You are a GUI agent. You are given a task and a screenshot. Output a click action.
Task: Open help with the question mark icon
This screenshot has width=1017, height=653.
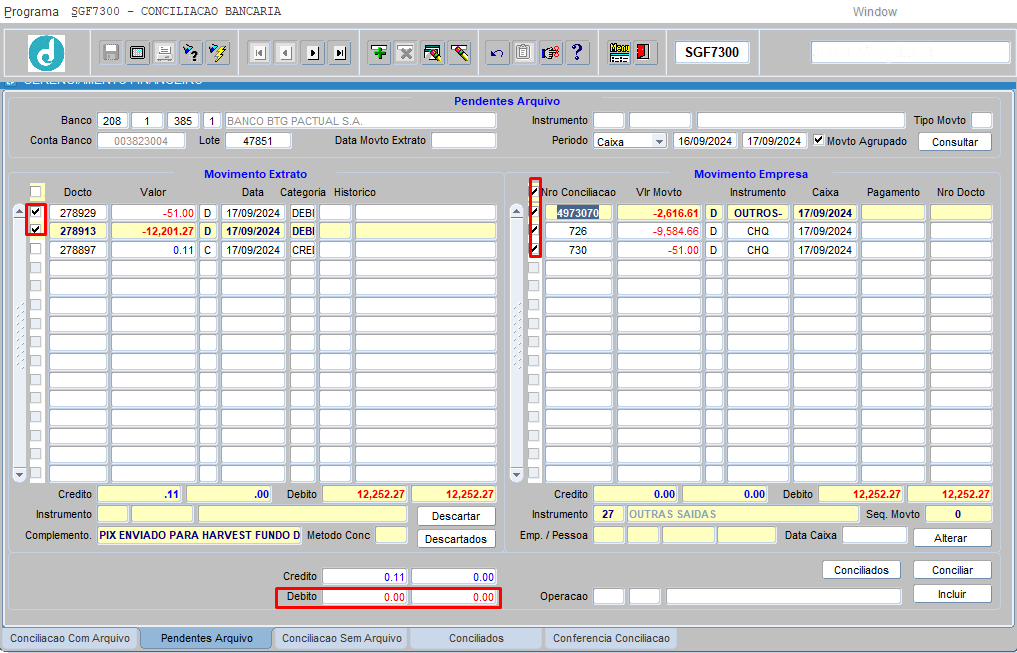577,53
